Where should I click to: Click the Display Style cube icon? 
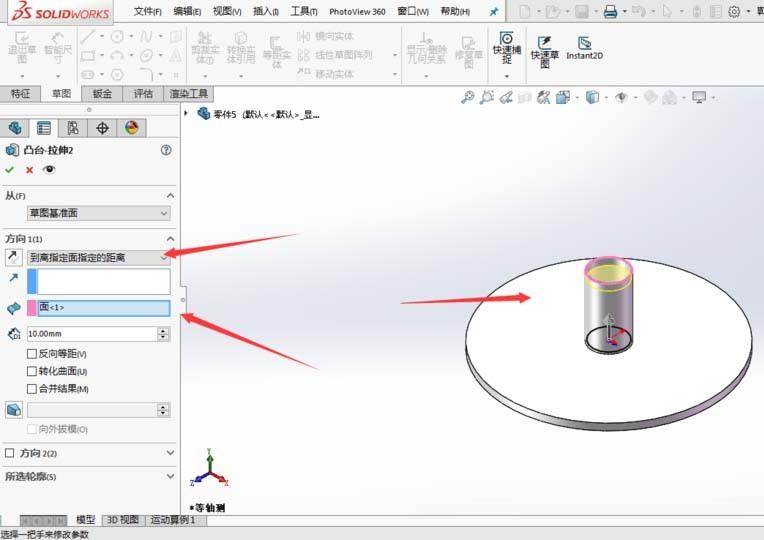[x=592, y=97]
